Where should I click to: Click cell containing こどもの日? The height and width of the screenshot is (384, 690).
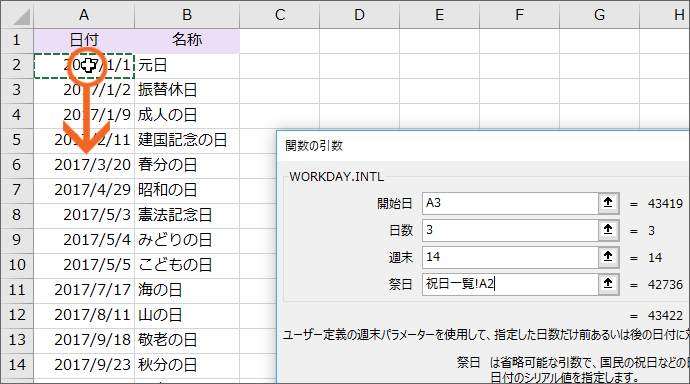coord(187,265)
